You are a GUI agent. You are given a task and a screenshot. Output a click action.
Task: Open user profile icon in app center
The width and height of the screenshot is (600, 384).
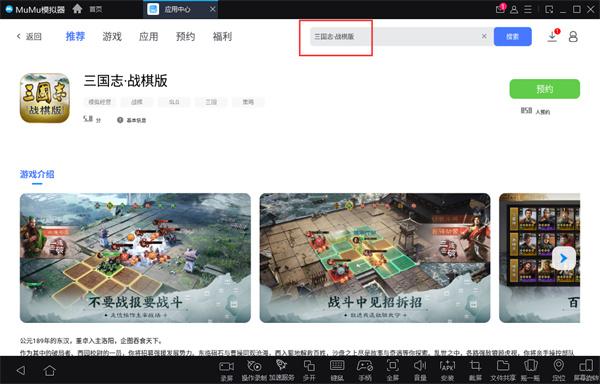[x=573, y=37]
